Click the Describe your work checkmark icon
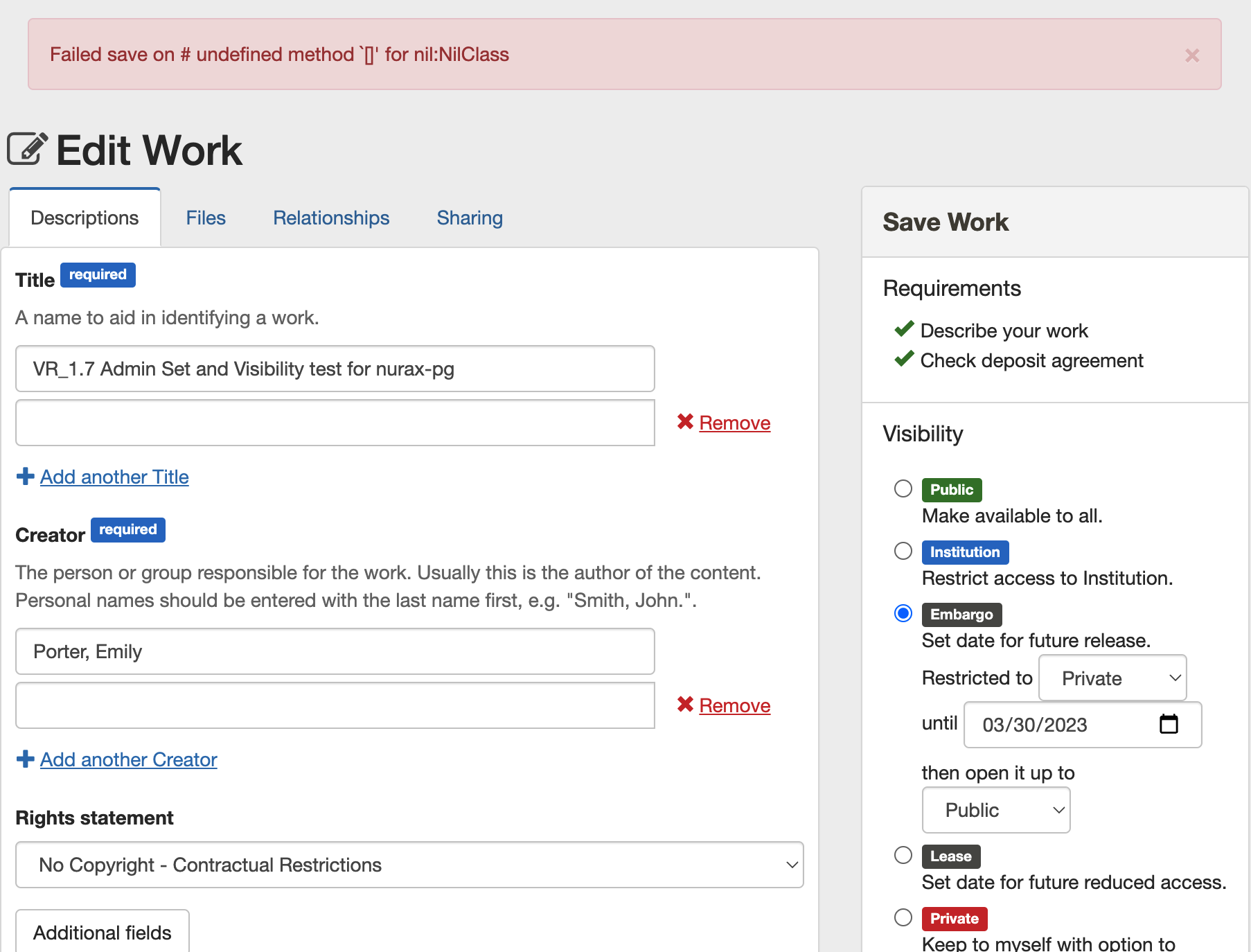The width and height of the screenshot is (1251, 952). pyautogui.click(x=904, y=328)
